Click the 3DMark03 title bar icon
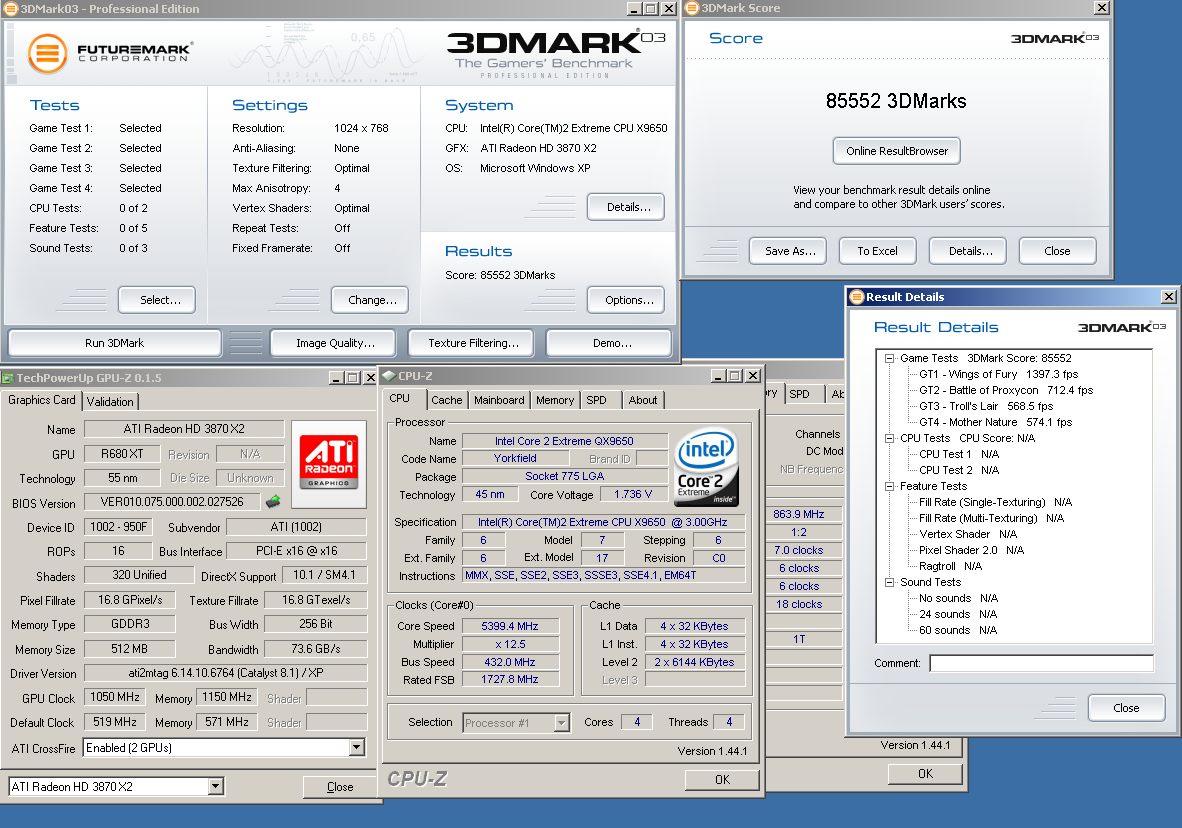This screenshot has width=1182, height=828. (x=11, y=8)
